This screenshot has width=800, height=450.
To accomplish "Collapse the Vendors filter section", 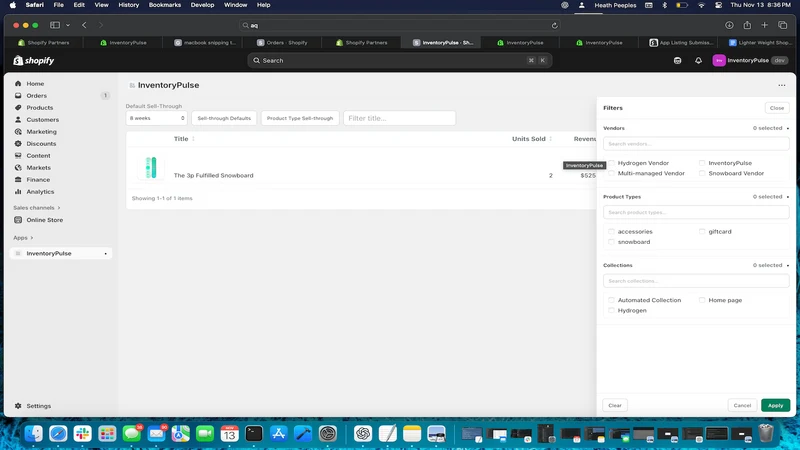I will click(788, 129).
